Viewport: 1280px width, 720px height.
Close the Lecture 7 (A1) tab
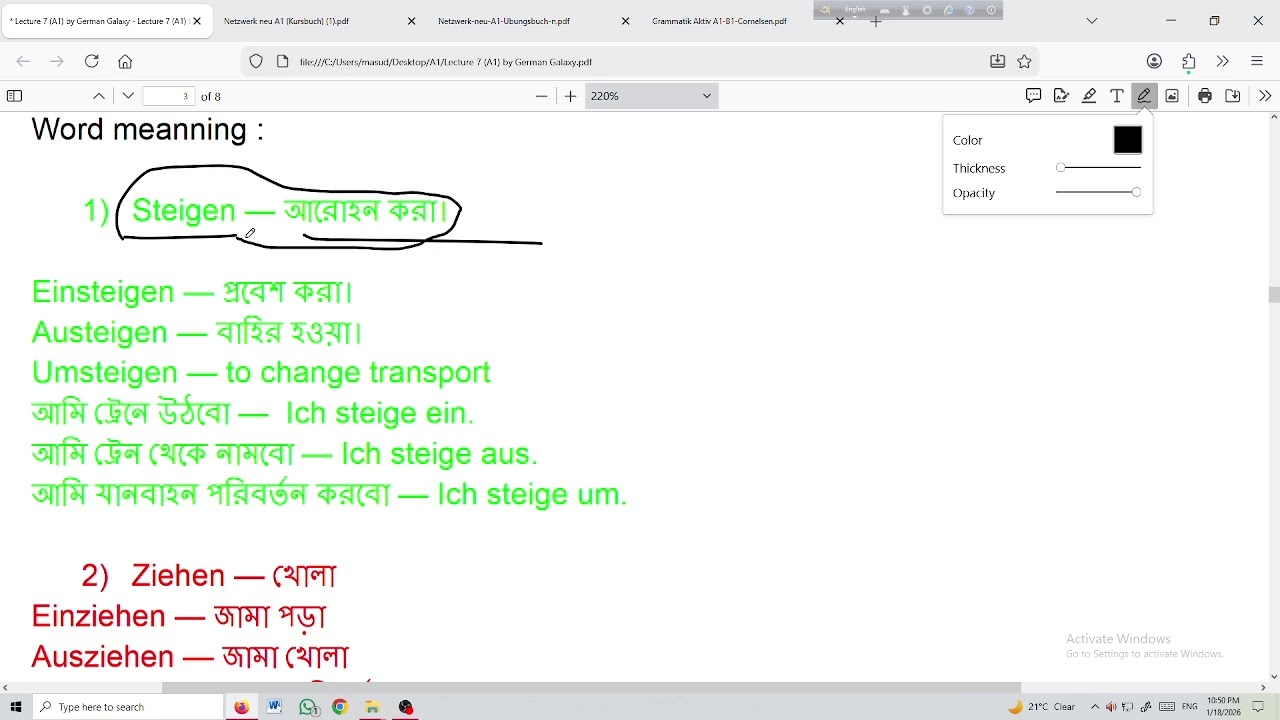197,21
